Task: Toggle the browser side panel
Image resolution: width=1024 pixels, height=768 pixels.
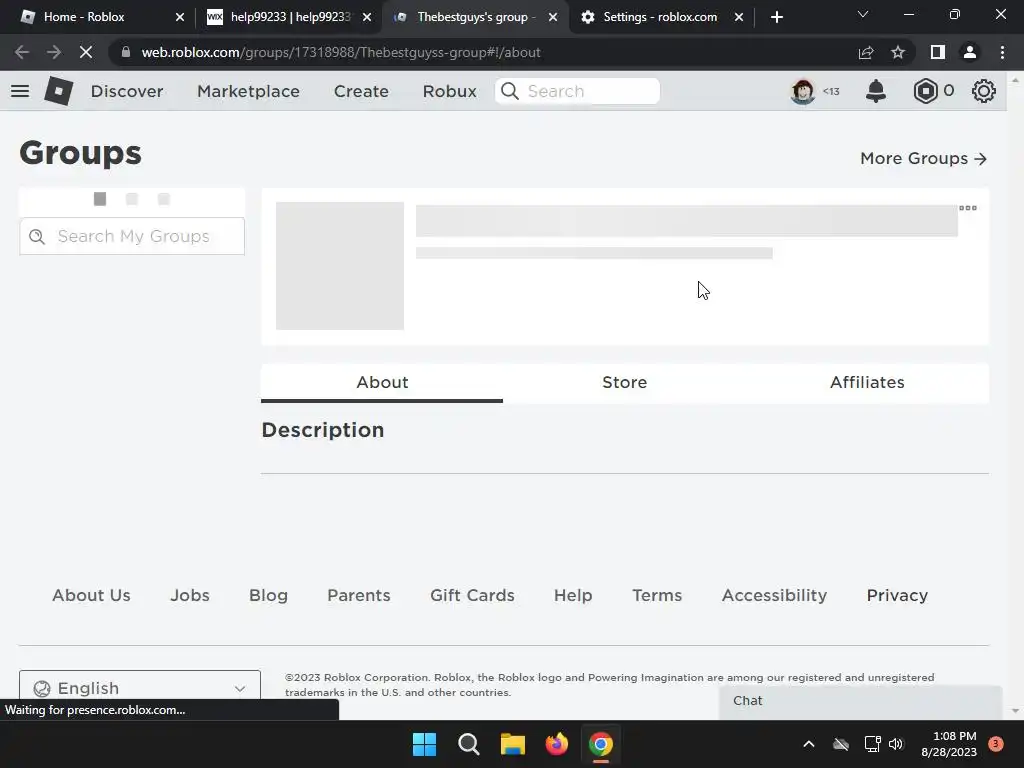Action: [938, 52]
